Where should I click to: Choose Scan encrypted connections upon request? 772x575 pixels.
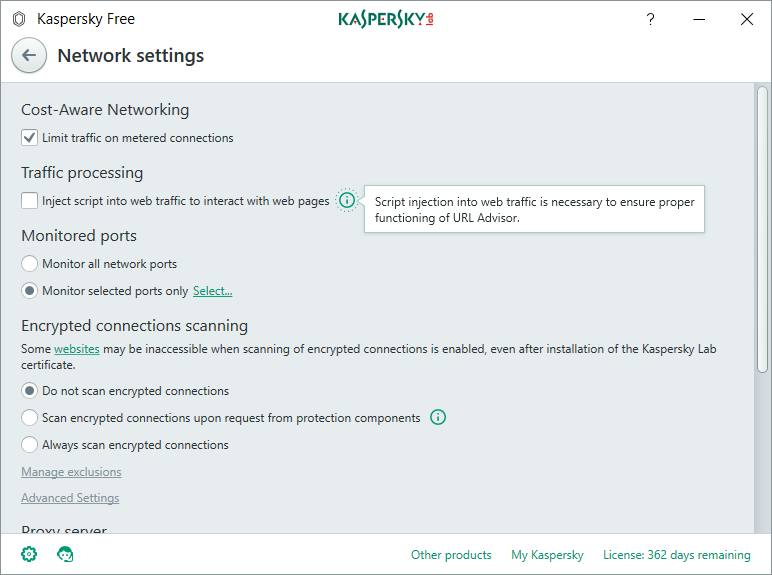[30, 418]
